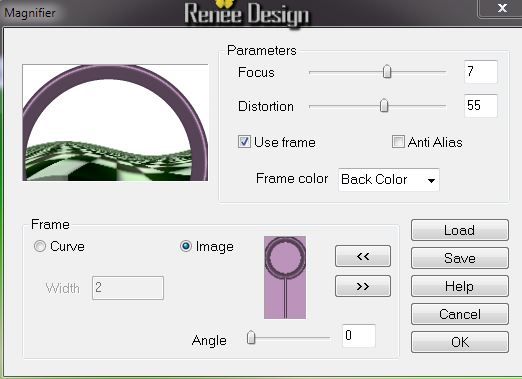Image resolution: width=522 pixels, height=379 pixels.
Task: Click the next frame image button (>>)
Action: pos(363,286)
